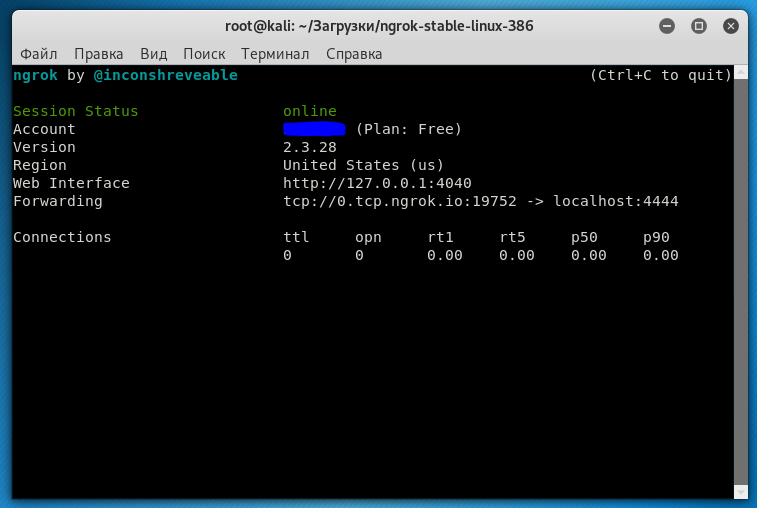This screenshot has width=757, height=508.
Task: Open the Вид menu
Action: (x=153, y=54)
